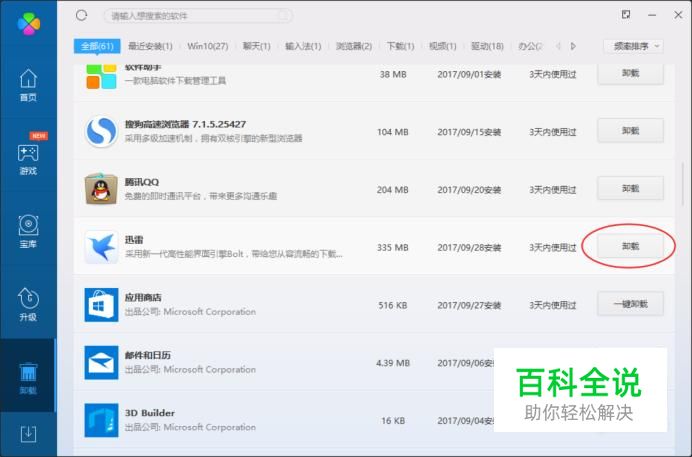Select the 全部(61) tab
This screenshot has height=457, width=692.
[x=97, y=46]
